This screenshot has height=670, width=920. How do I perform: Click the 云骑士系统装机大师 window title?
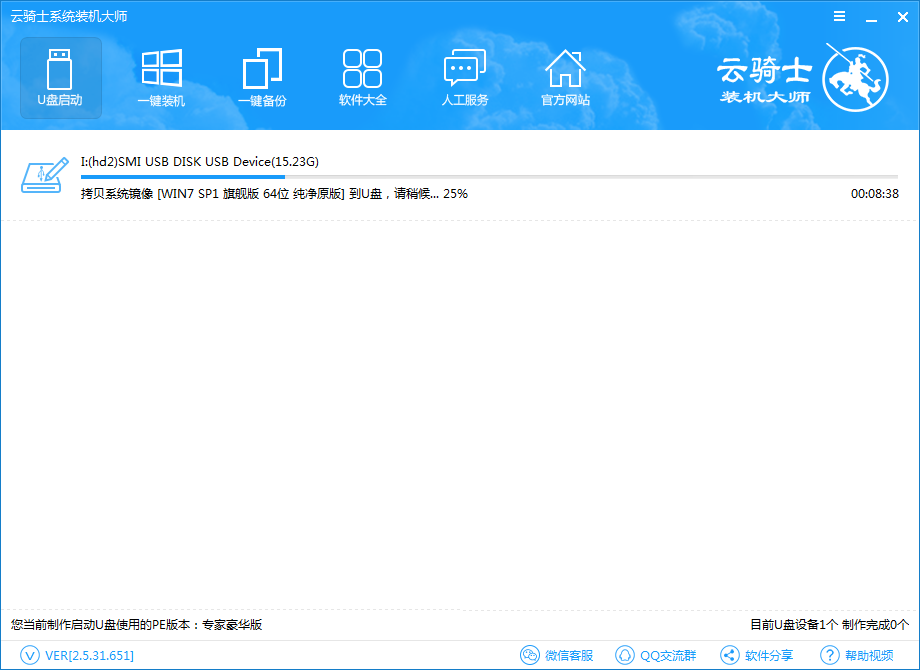click(69, 16)
